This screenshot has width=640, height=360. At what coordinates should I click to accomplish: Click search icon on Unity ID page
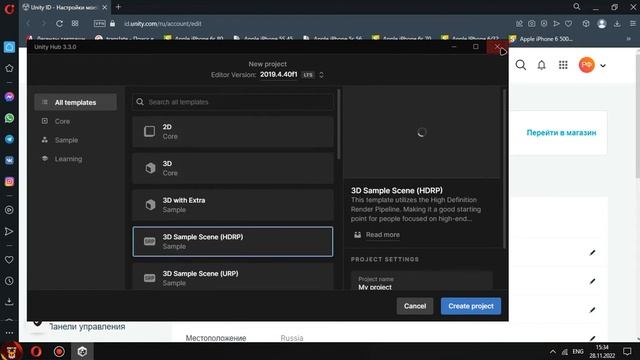coord(520,65)
